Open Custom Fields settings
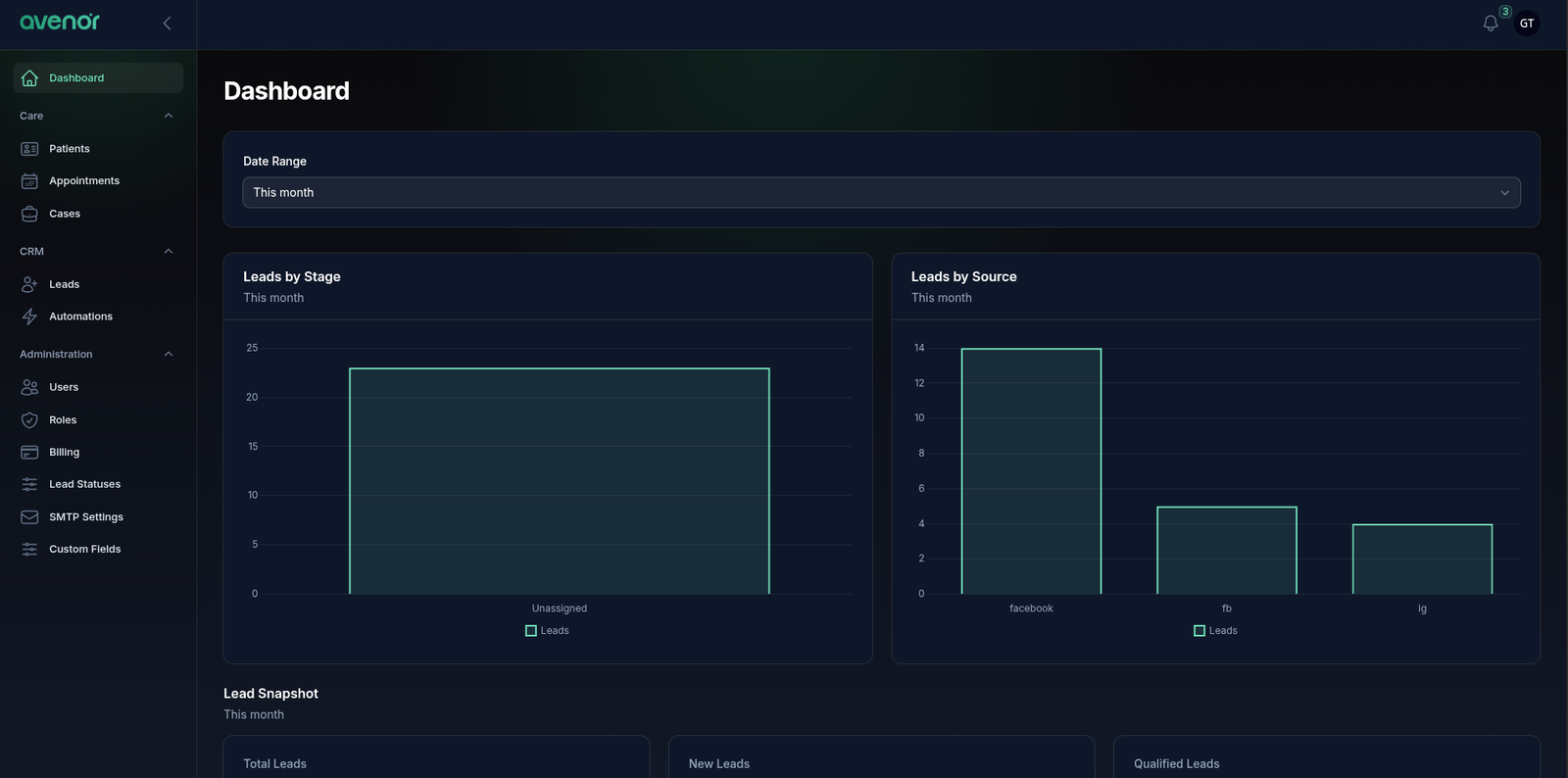The width and height of the screenshot is (1568, 778). (x=98, y=549)
